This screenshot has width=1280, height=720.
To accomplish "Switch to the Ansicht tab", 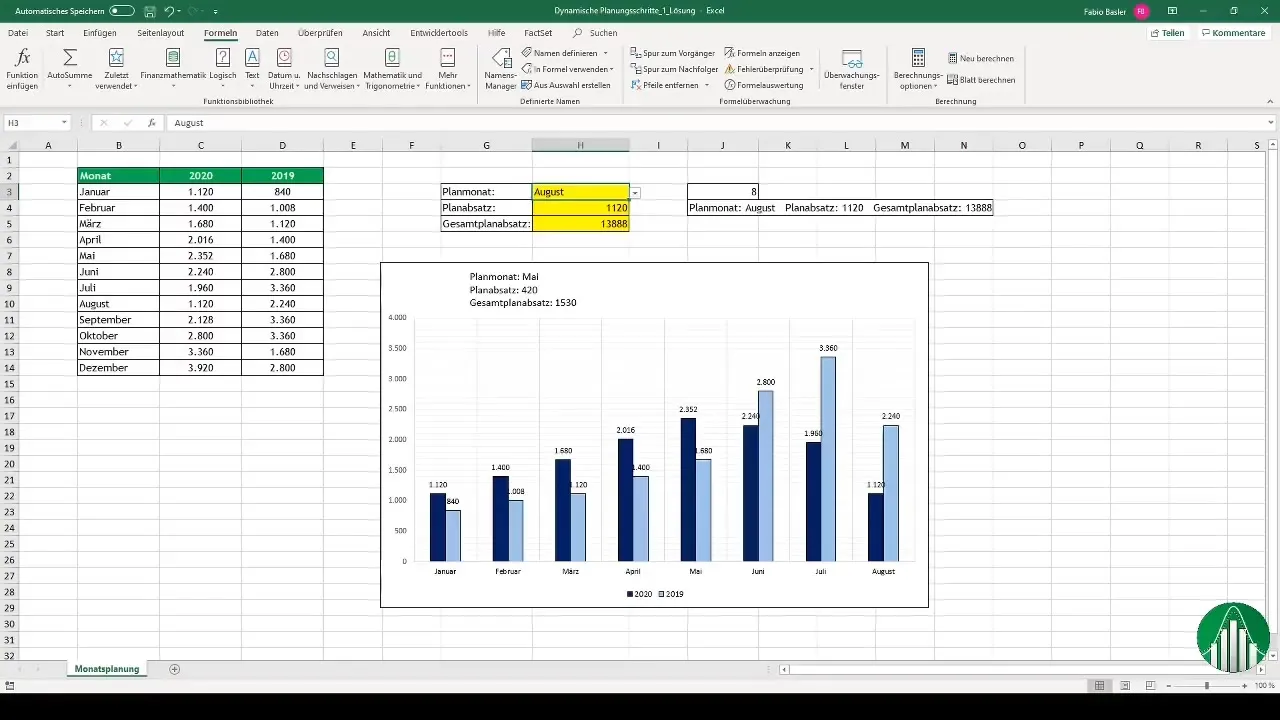I will click(x=376, y=33).
